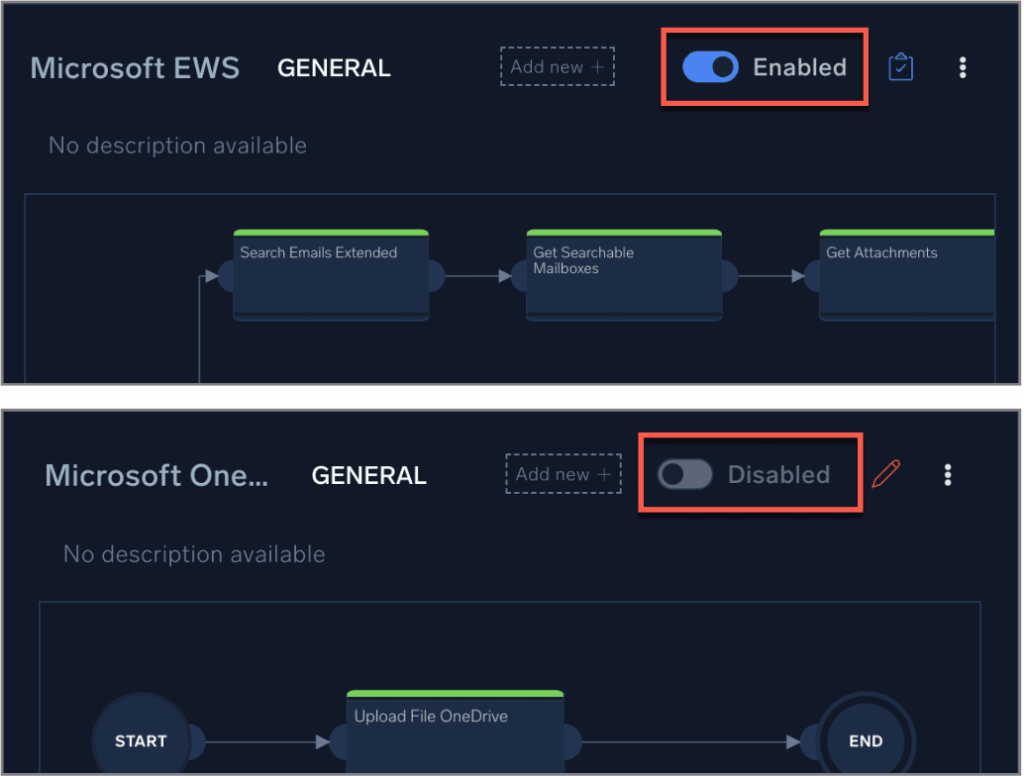Select the GENERAL tab on Microsoft EWS
Viewport: 1024px width, 776px height.
(333, 68)
